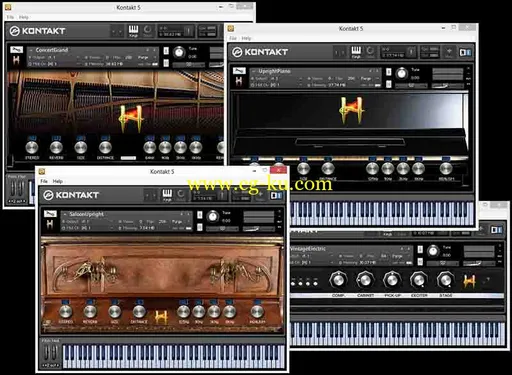Open Help menu in SaloonUpright window
The width and height of the screenshot is (512, 375).
click(57, 181)
